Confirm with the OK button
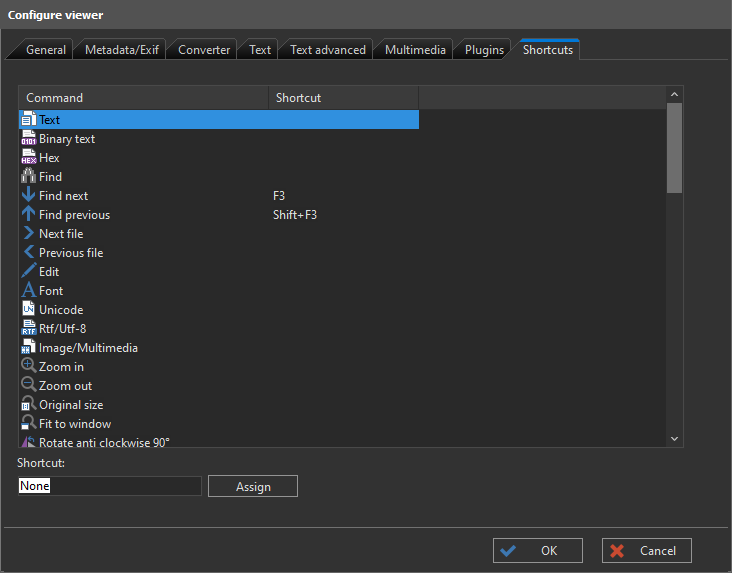Viewport: 732px width, 573px height. [538, 550]
